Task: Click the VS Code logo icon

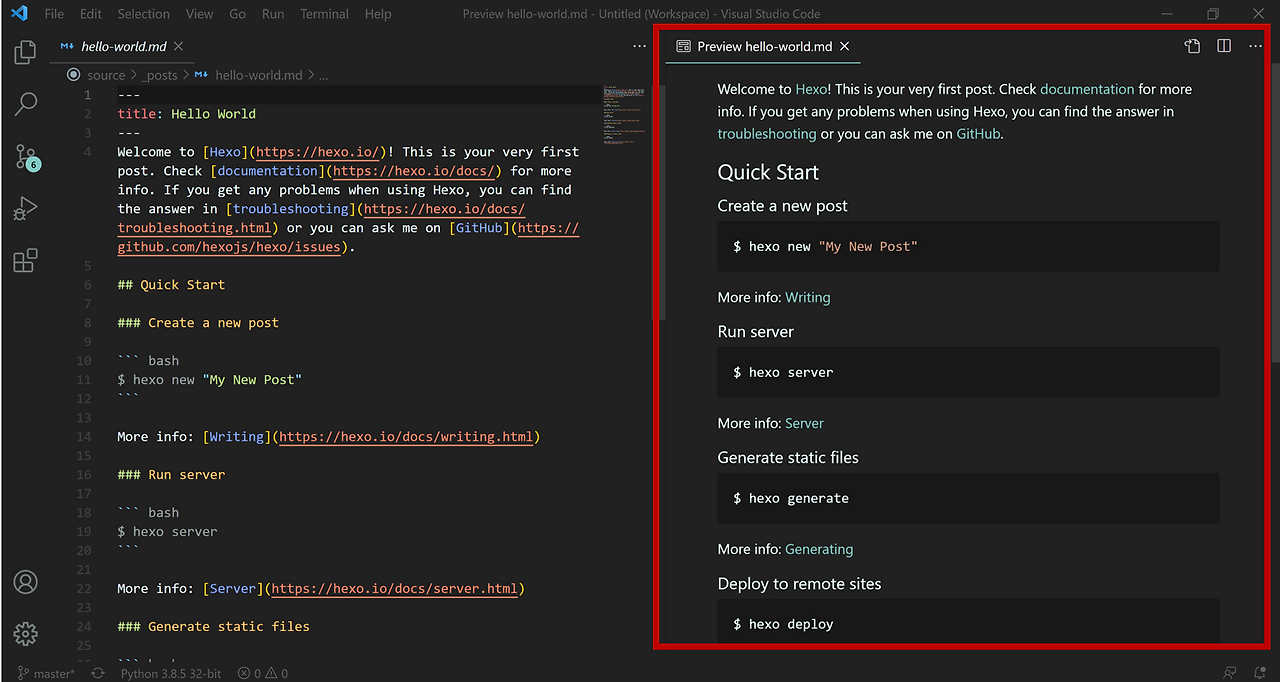Action: click(19, 14)
